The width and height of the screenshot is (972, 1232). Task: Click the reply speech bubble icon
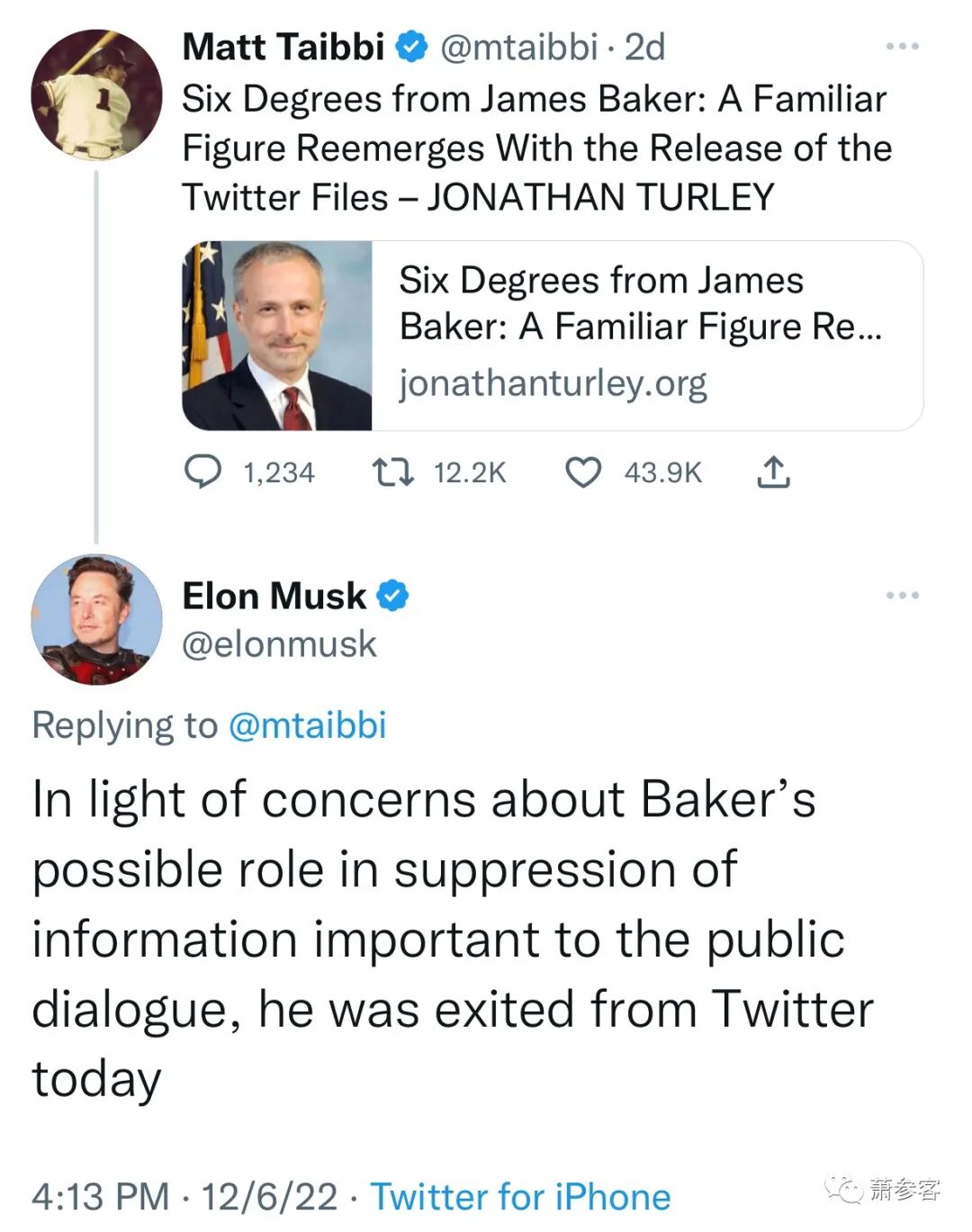pos(202,472)
